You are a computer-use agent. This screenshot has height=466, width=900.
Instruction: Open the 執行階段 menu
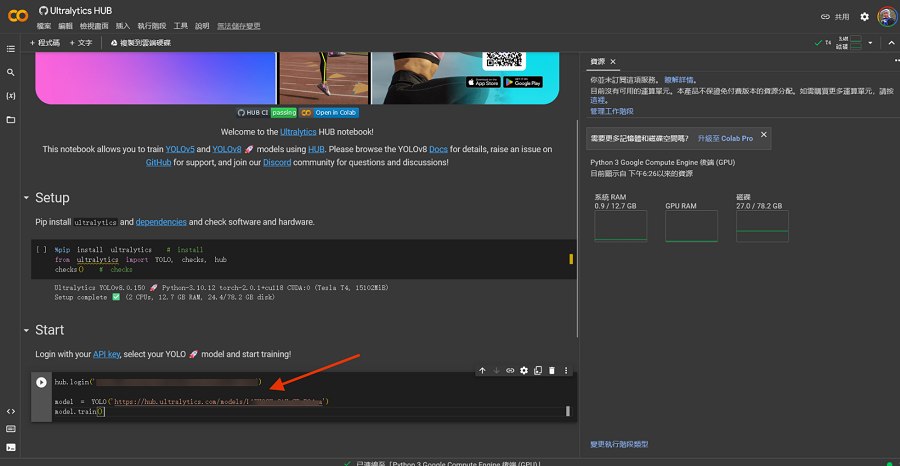click(x=151, y=25)
